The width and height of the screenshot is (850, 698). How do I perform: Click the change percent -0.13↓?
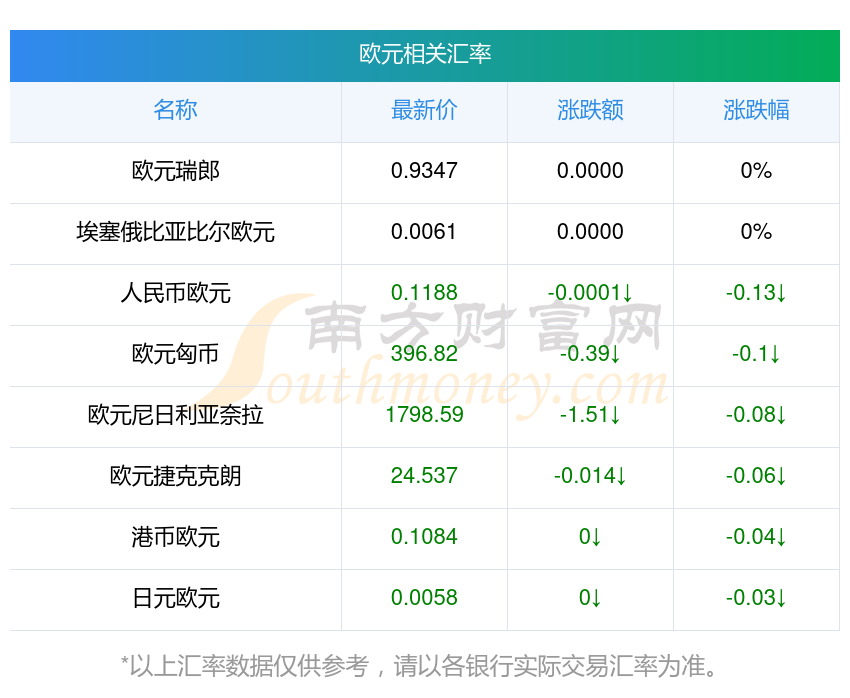coord(756,293)
